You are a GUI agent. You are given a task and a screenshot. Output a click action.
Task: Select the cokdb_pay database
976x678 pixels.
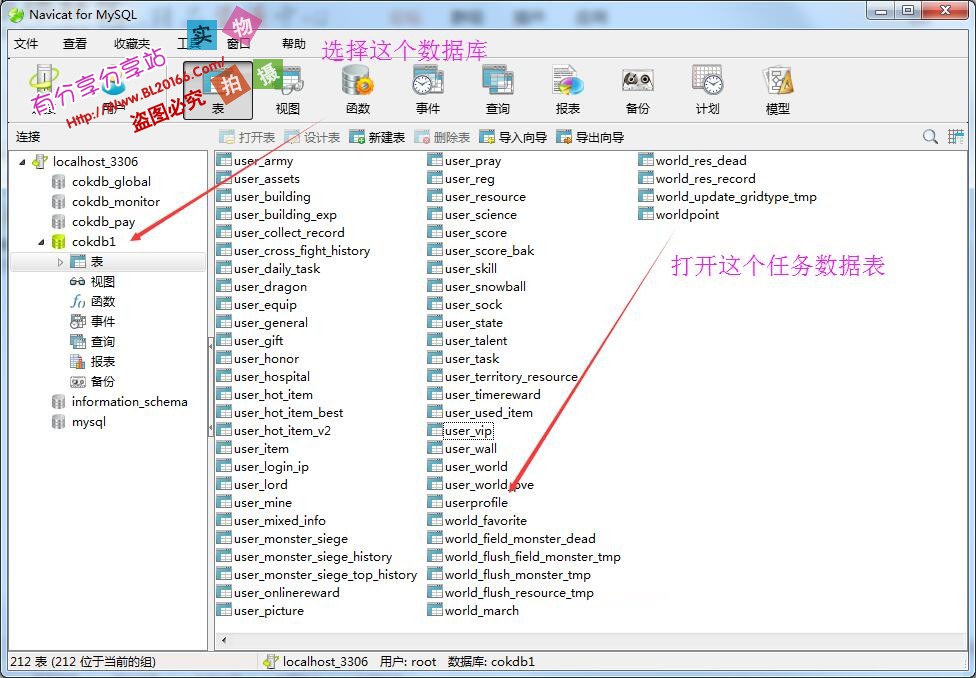pos(94,222)
